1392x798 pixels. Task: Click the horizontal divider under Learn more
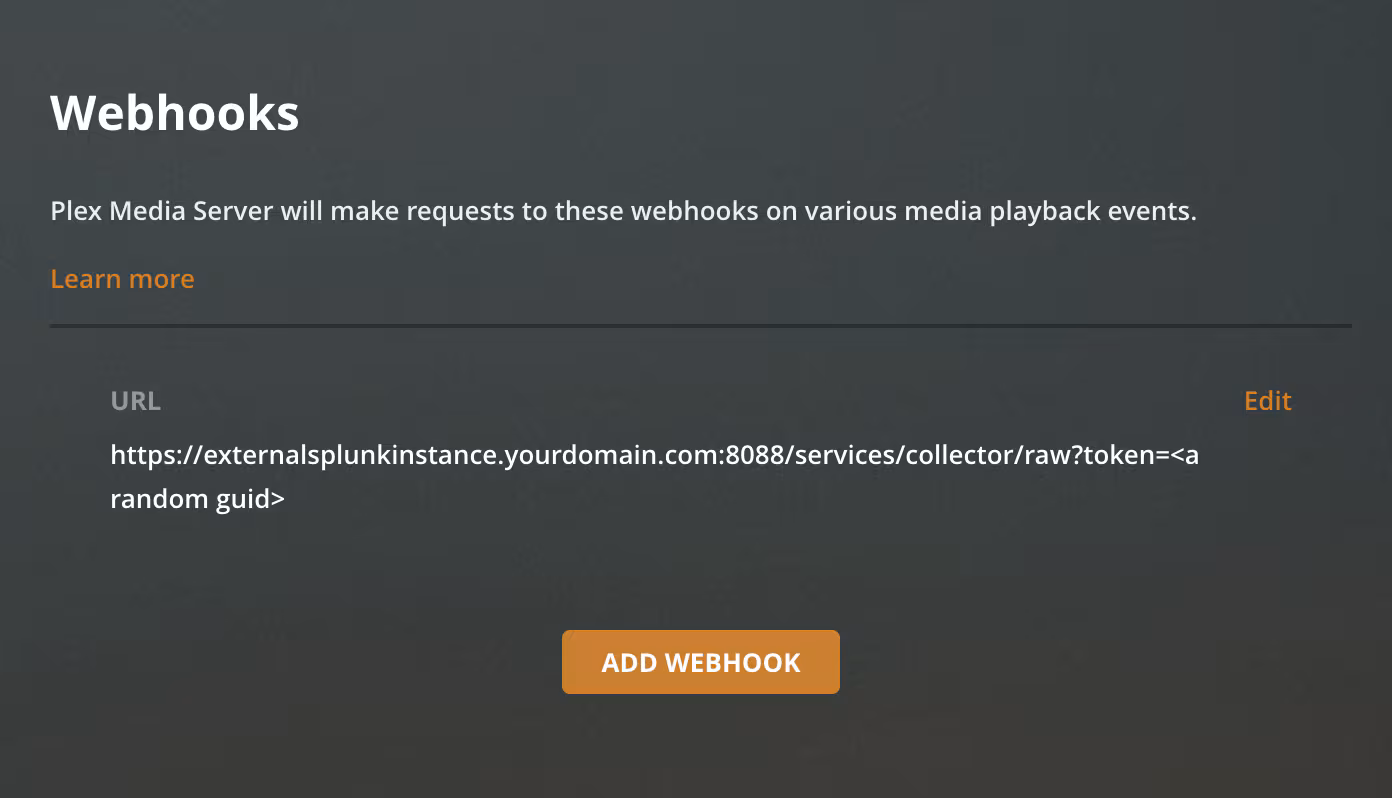click(701, 326)
